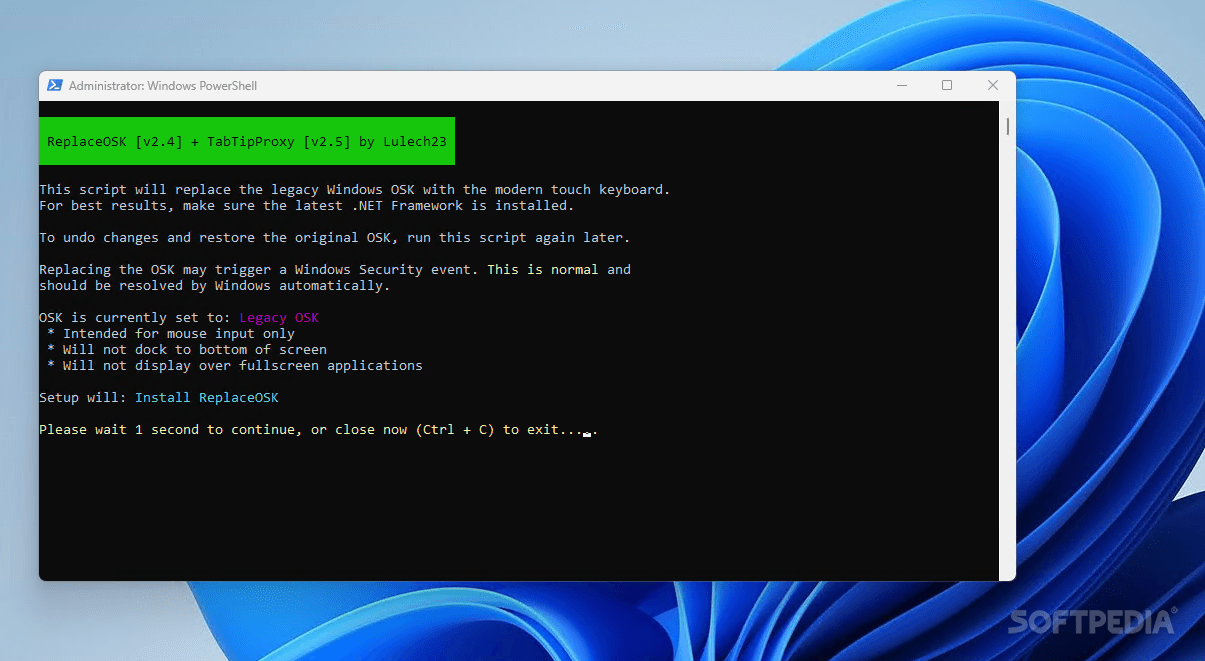Click the line "* Intended for mouse input only"

point(171,334)
